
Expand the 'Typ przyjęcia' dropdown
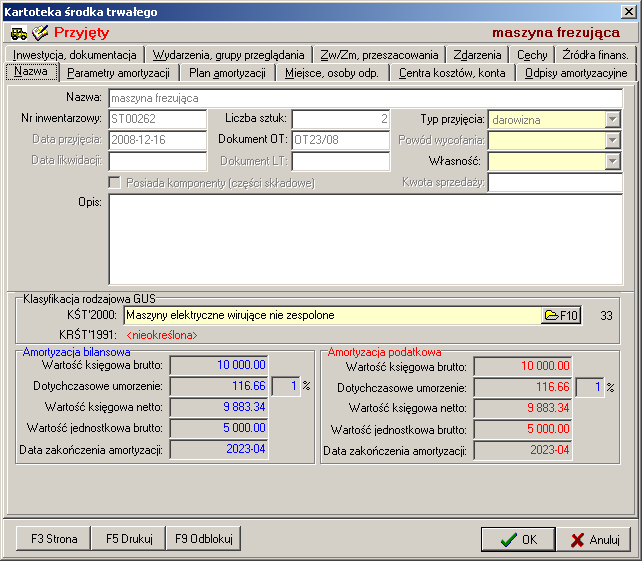612,120
